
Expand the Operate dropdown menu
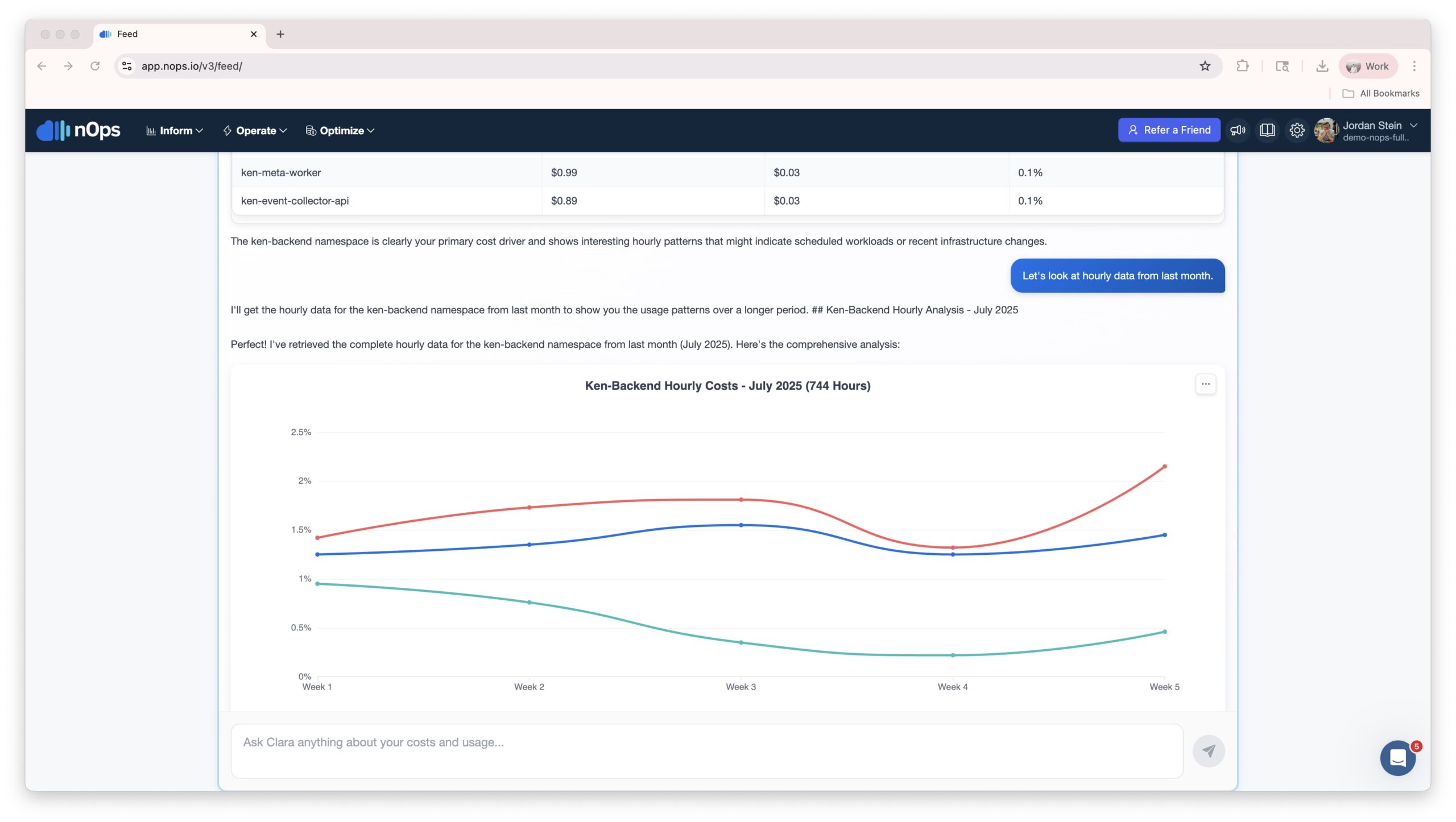pyautogui.click(x=255, y=131)
